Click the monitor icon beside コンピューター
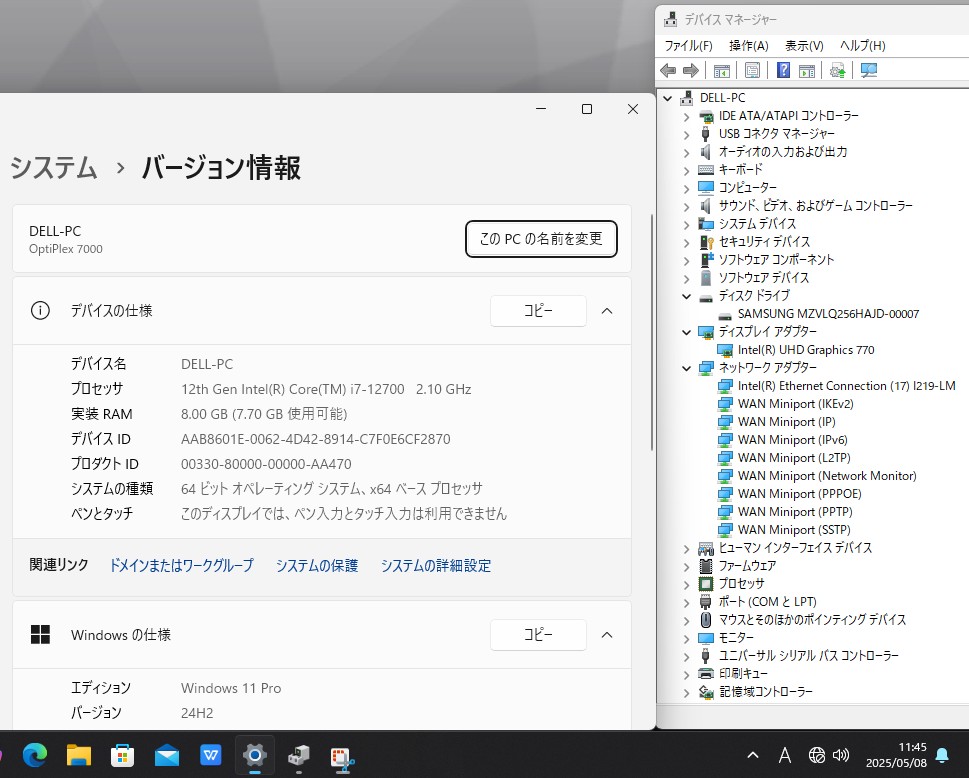This screenshot has height=778, width=969. tap(706, 187)
